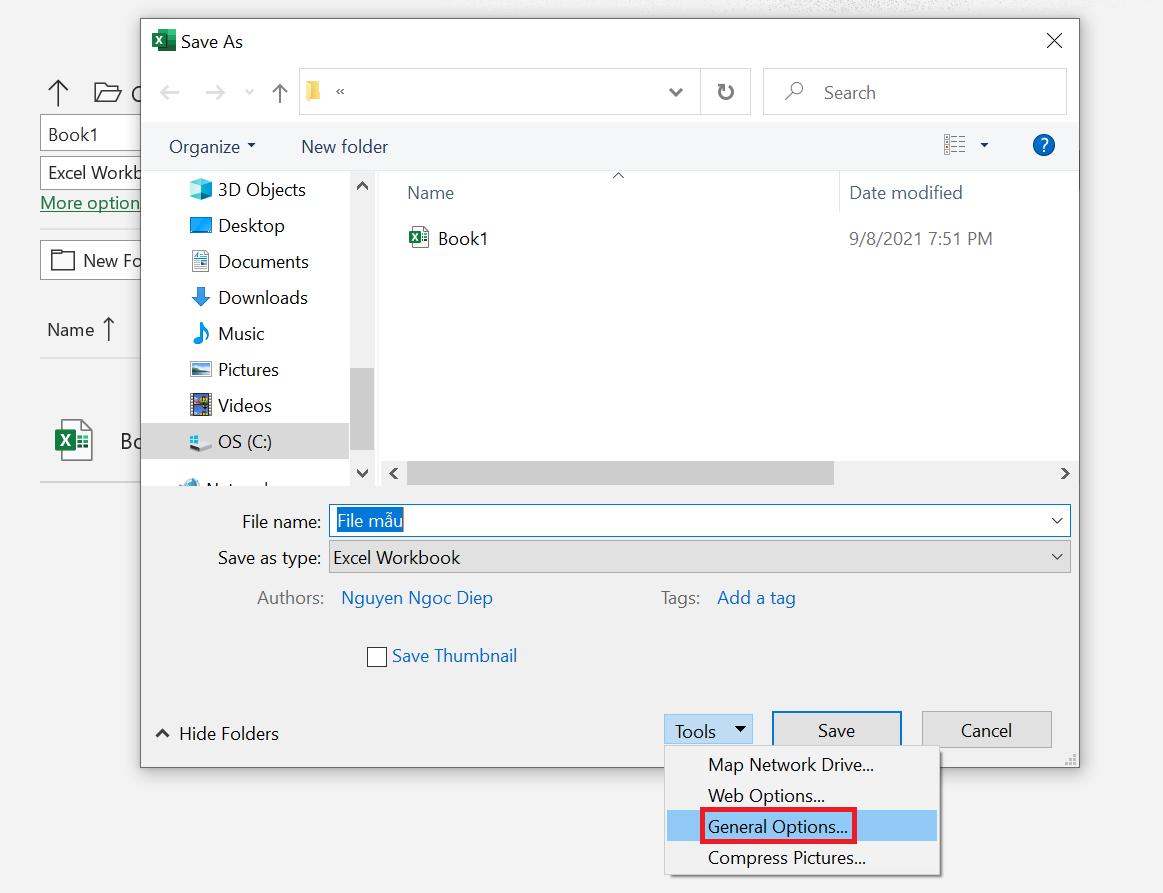Click the Add a tag link
1163x893 pixels.
[756, 598]
